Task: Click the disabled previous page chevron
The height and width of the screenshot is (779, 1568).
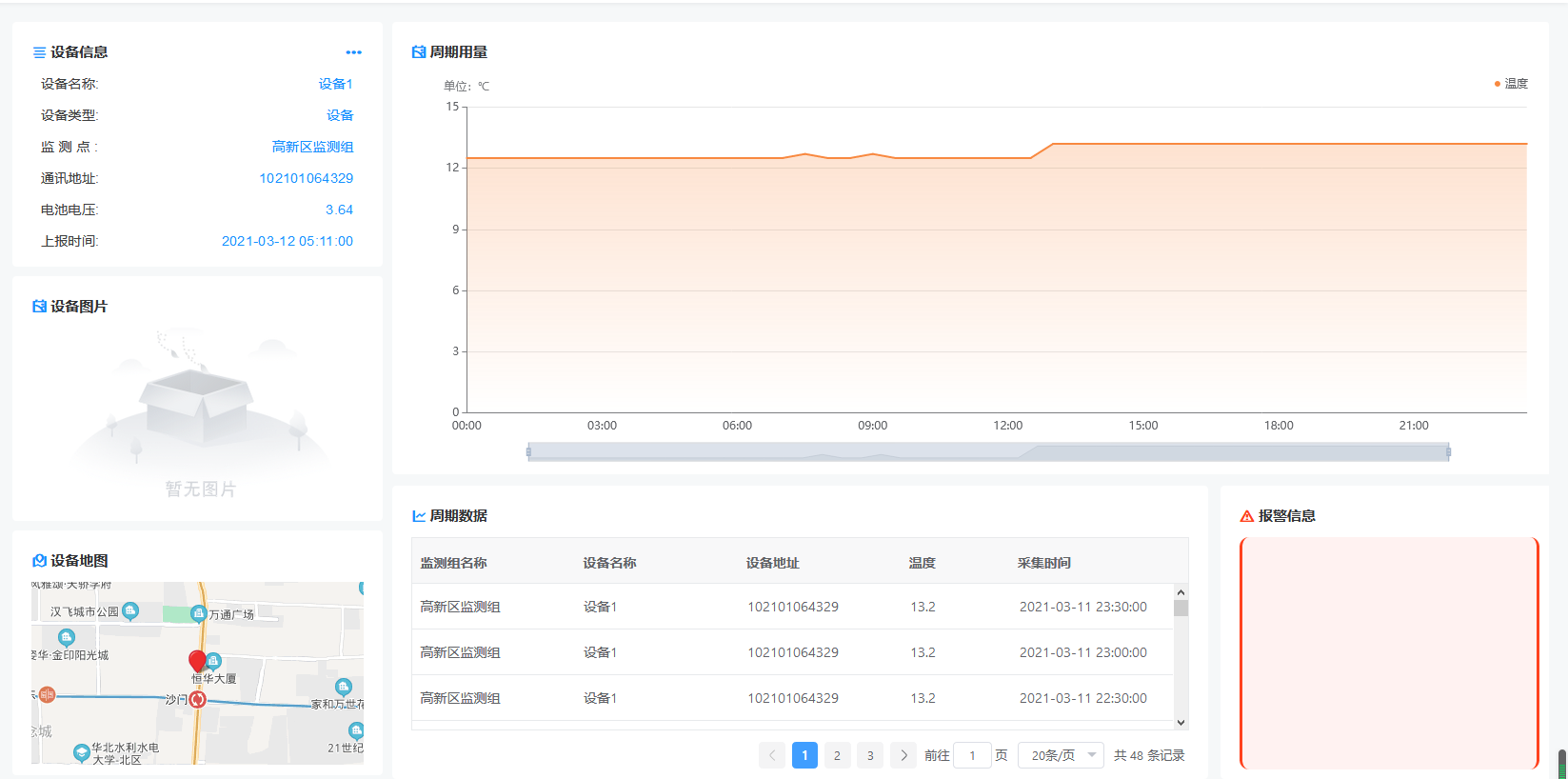Action: [x=772, y=755]
